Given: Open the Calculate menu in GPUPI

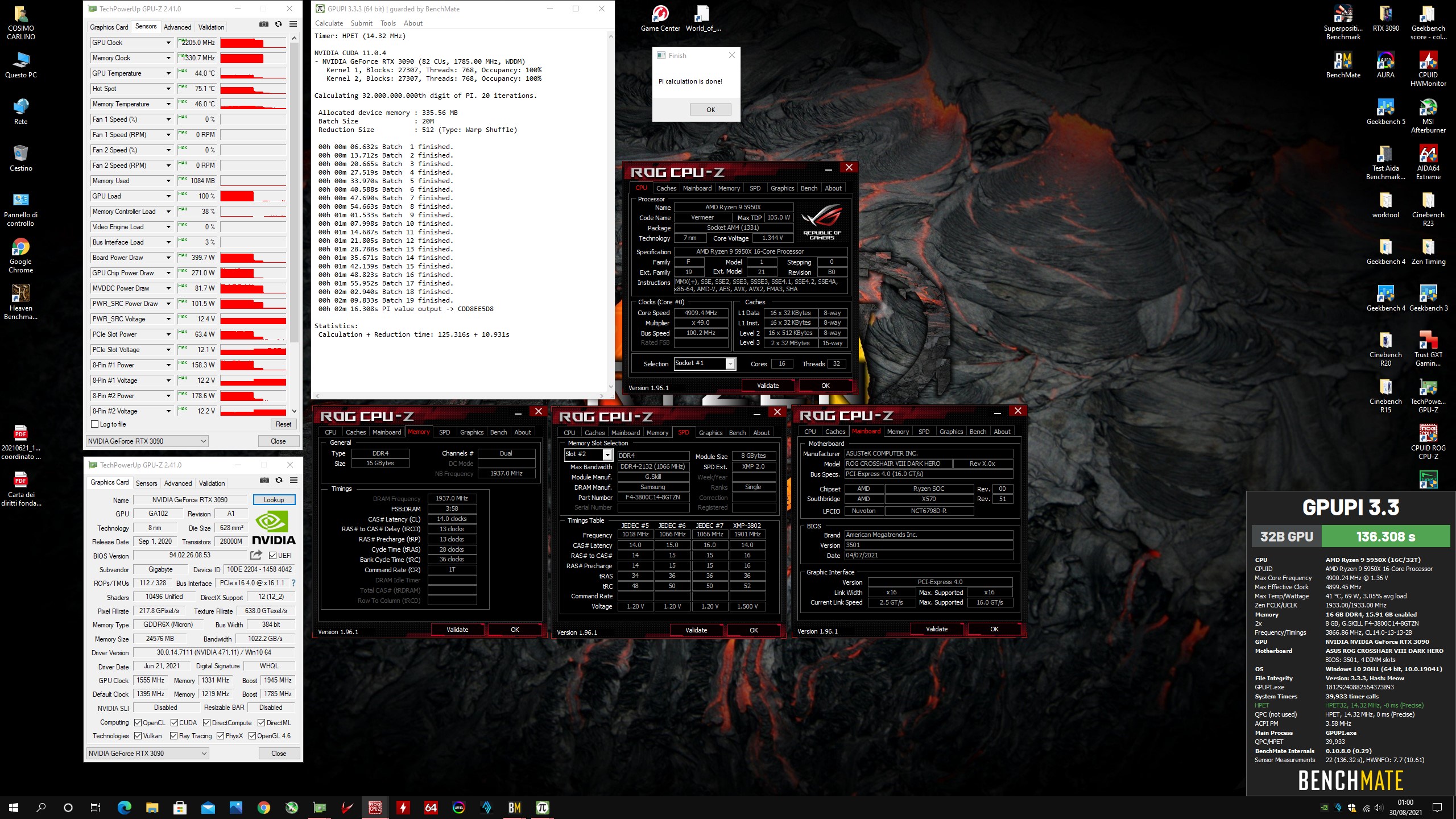Looking at the screenshot, I should click(329, 23).
